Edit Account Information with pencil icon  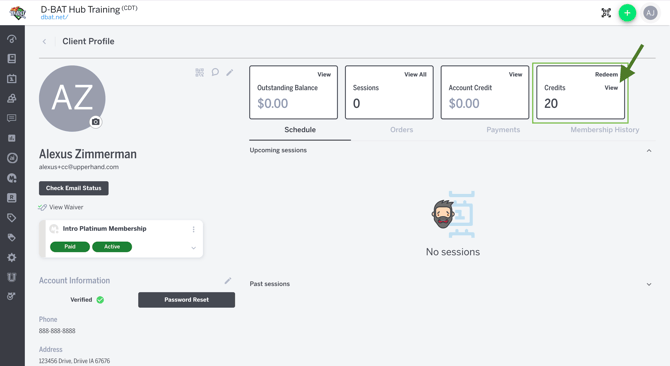click(228, 281)
